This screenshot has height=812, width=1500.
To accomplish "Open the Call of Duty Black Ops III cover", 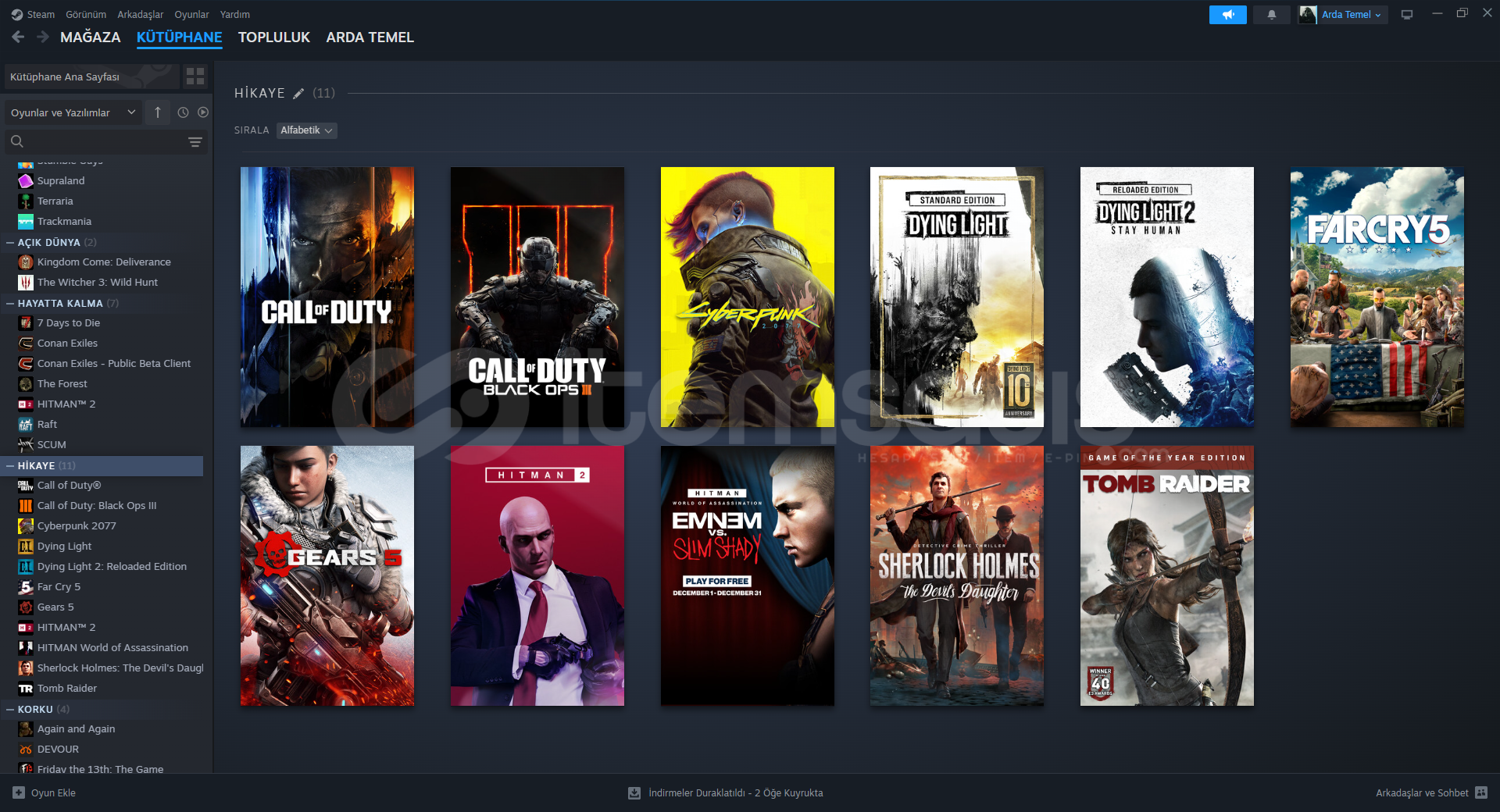I will 537,297.
